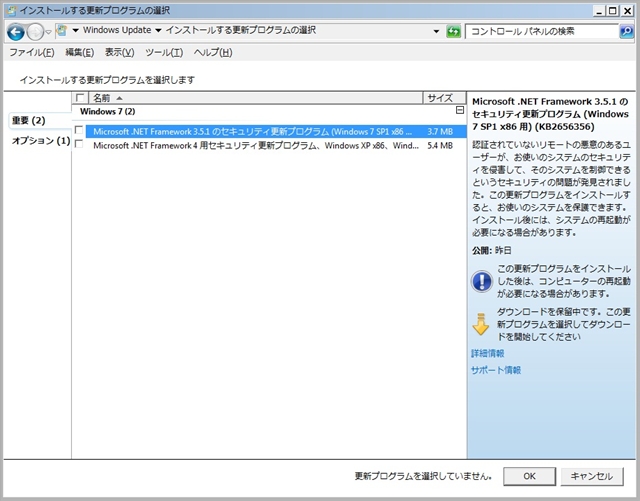Screen dimensions: 640x501
Task: Click the window icon in the title bar
Action: point(11,10)
